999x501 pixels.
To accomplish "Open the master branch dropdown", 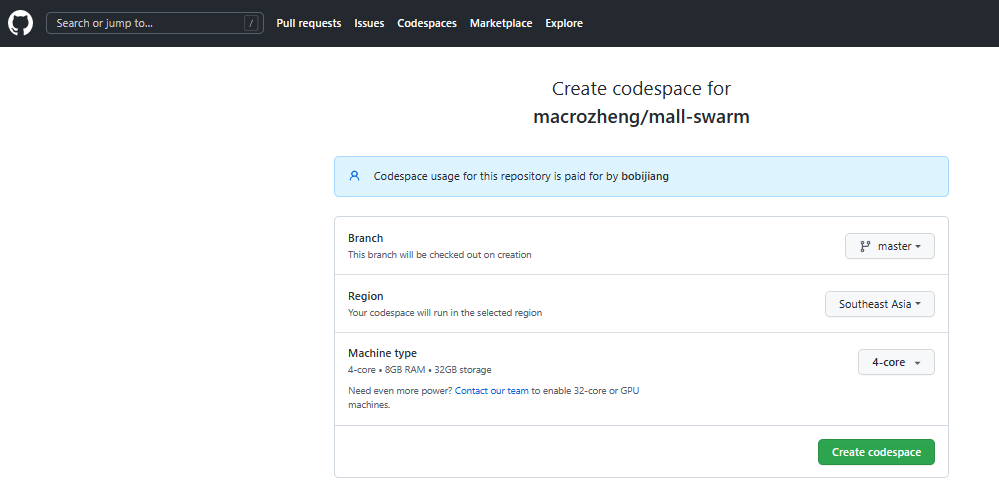I will (x=890, y=246).
